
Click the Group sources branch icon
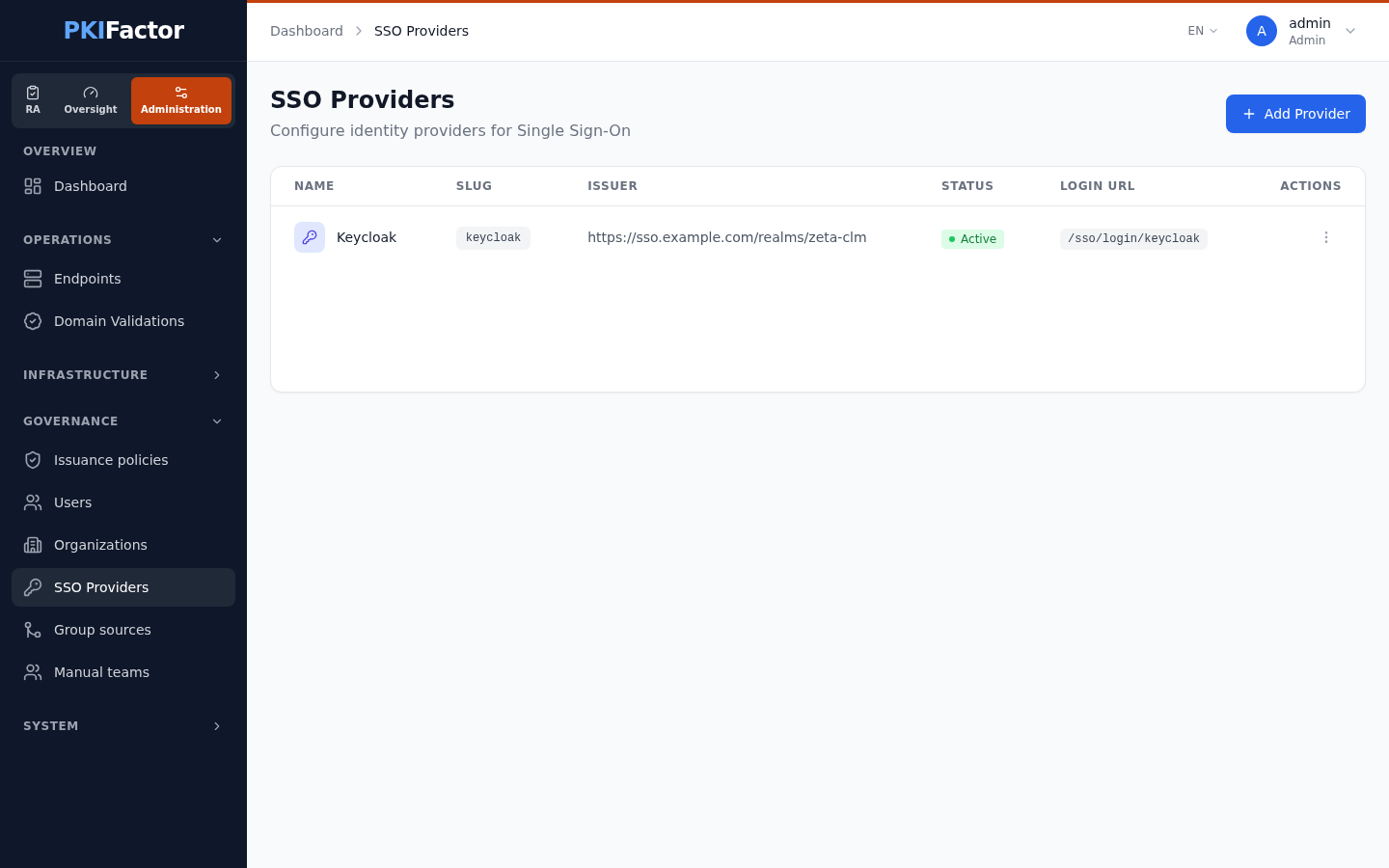coord(33,630)
